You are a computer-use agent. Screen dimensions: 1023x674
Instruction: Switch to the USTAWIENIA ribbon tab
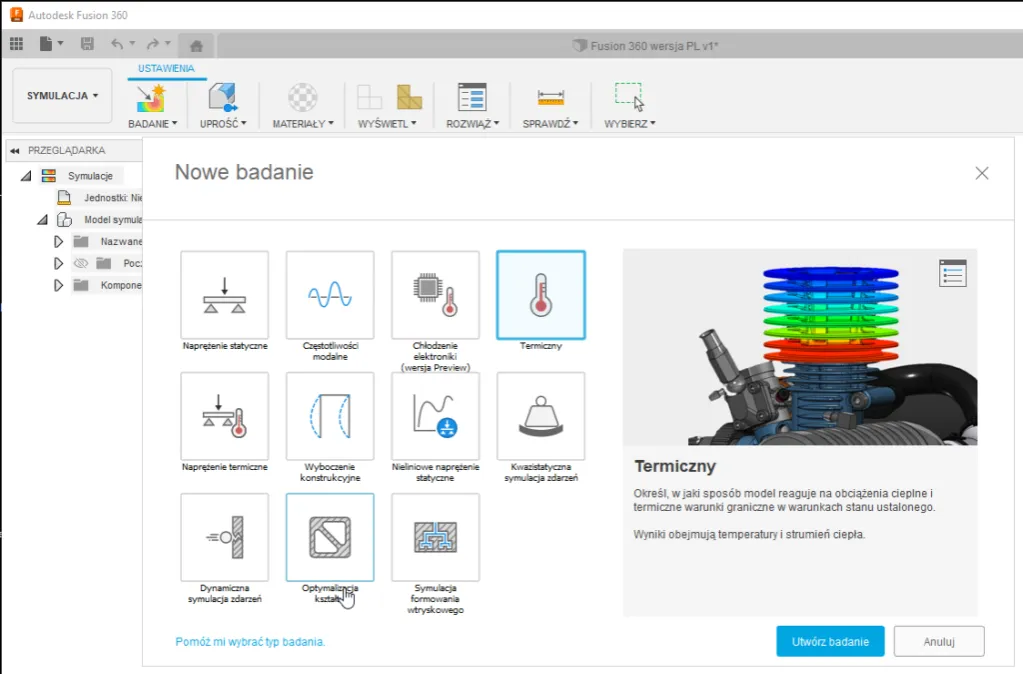pos(166,68)
